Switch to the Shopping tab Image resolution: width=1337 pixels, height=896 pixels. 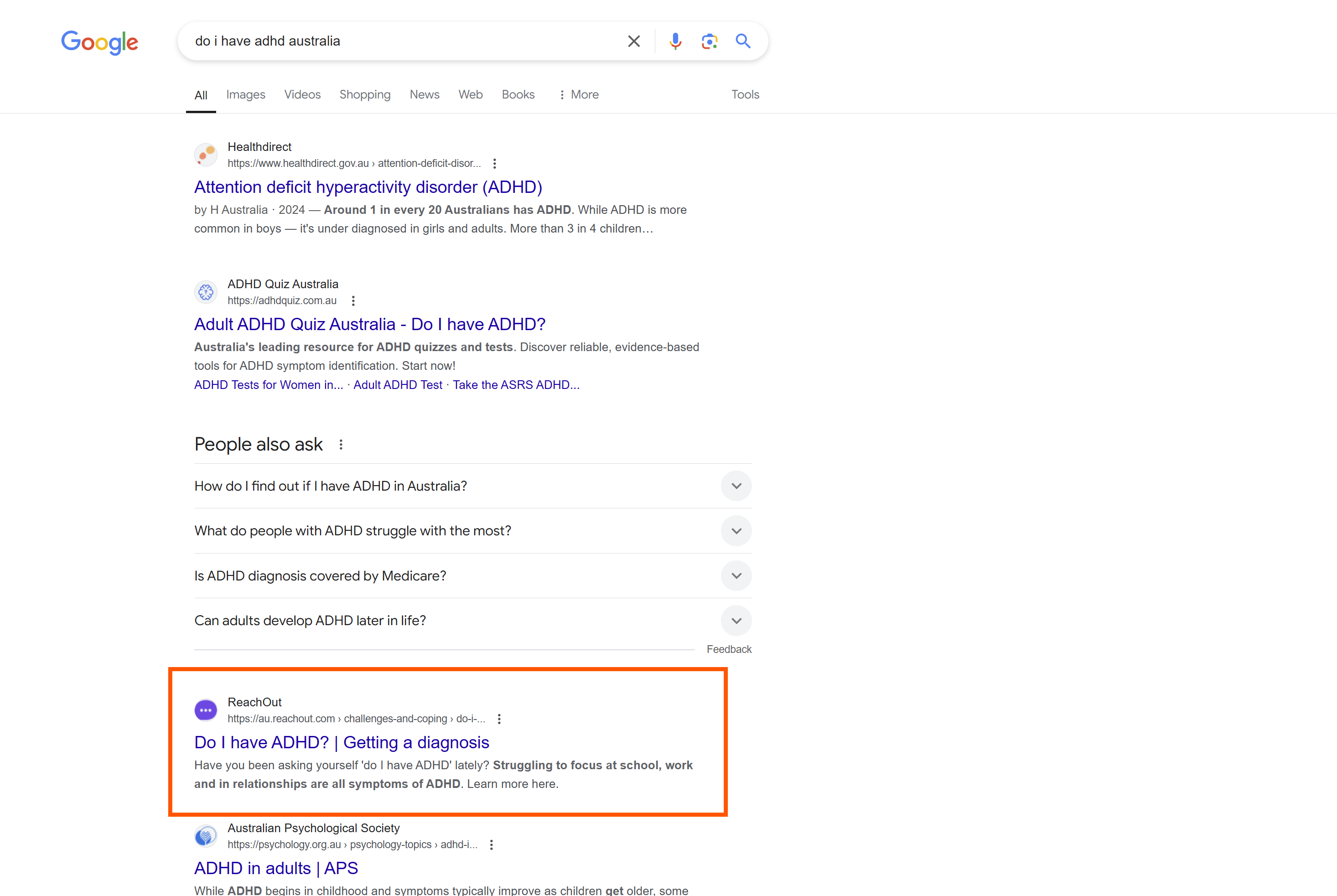pyautogui.click(x=365, y=95)
